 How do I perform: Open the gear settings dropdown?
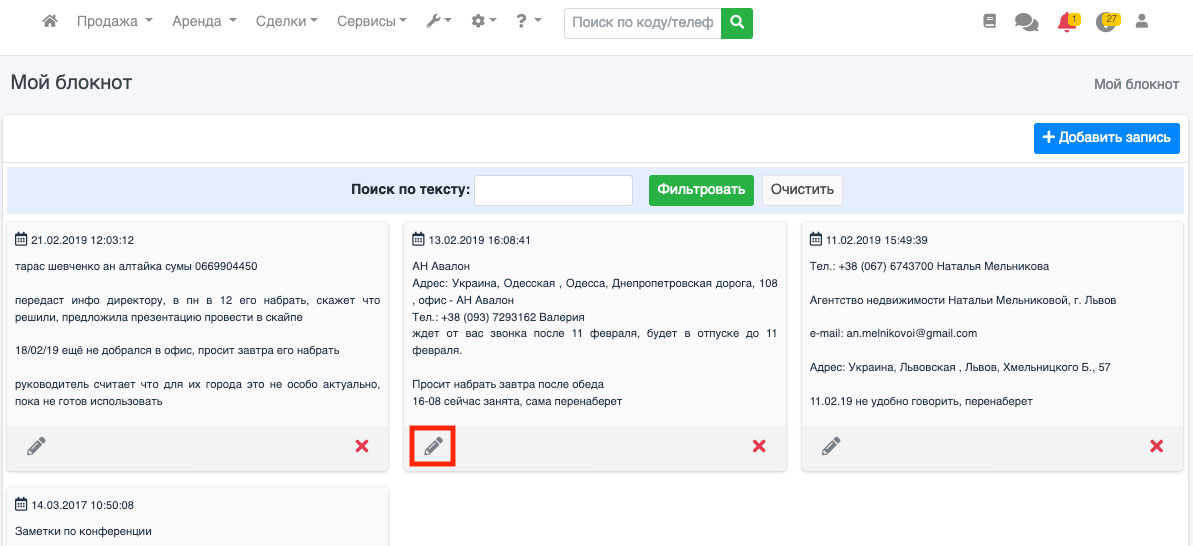point(484,21)
